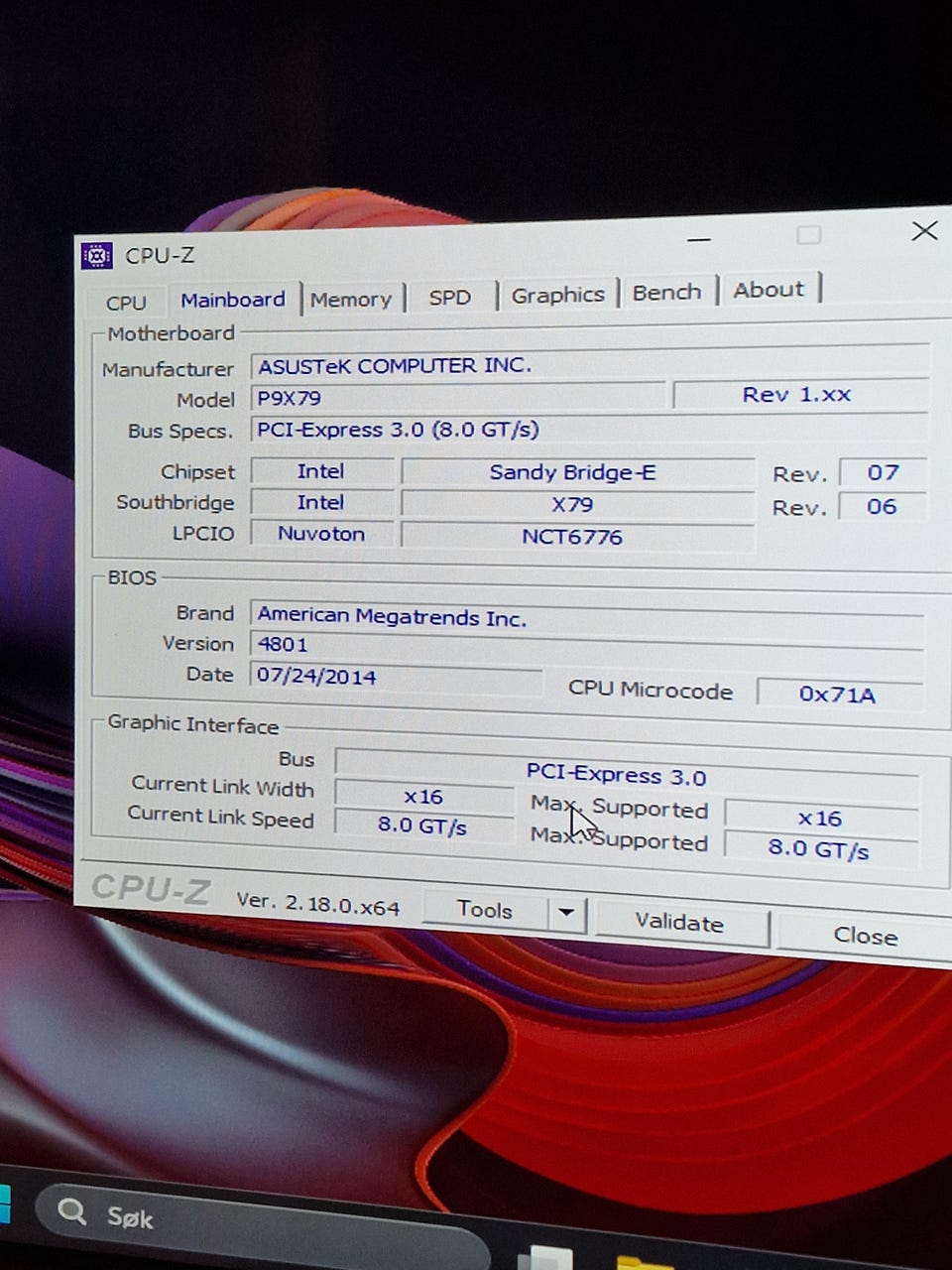952x1270 pixels.
Task: Click the Max. Supported speed '8.0 GT/s' field
Action: pyautogui.click(x=820, y=849)
